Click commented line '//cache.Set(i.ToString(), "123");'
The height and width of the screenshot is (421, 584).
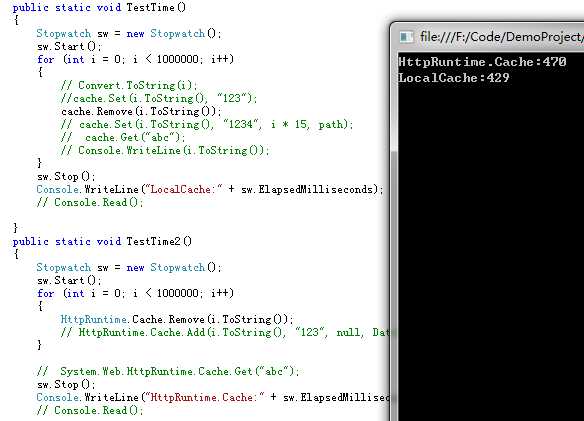click(159, 98)
